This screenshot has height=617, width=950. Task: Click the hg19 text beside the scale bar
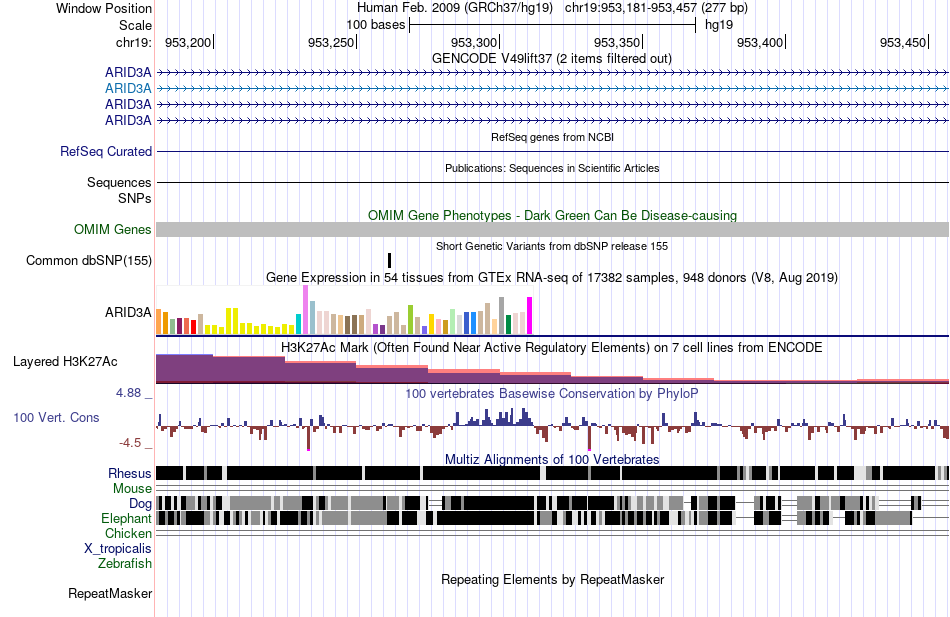(x=719, y=25)
